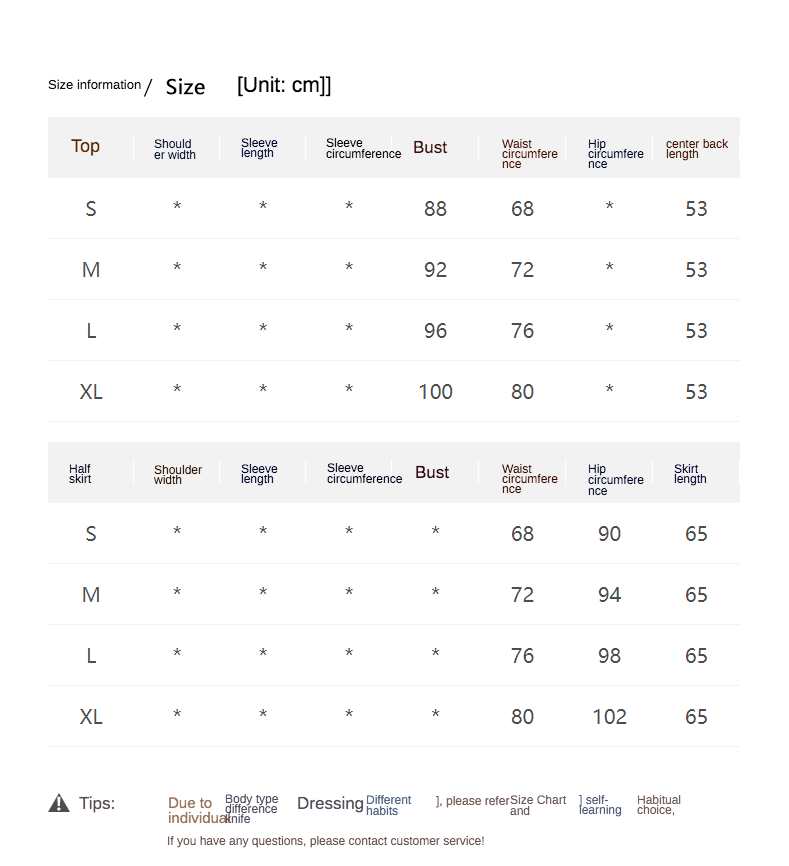Click the contact customer service text
Viewport: 789px width, 866px height.
325,841
